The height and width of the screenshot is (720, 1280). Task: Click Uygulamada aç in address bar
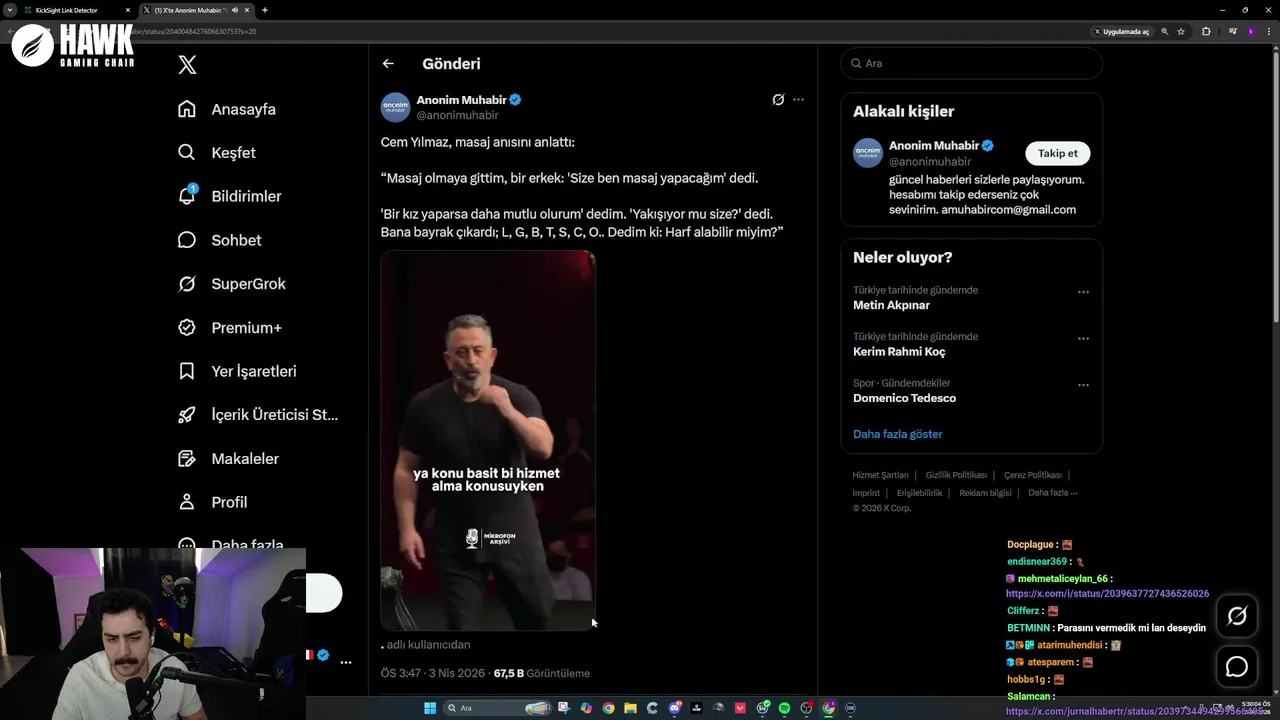tap(1122, 31)
